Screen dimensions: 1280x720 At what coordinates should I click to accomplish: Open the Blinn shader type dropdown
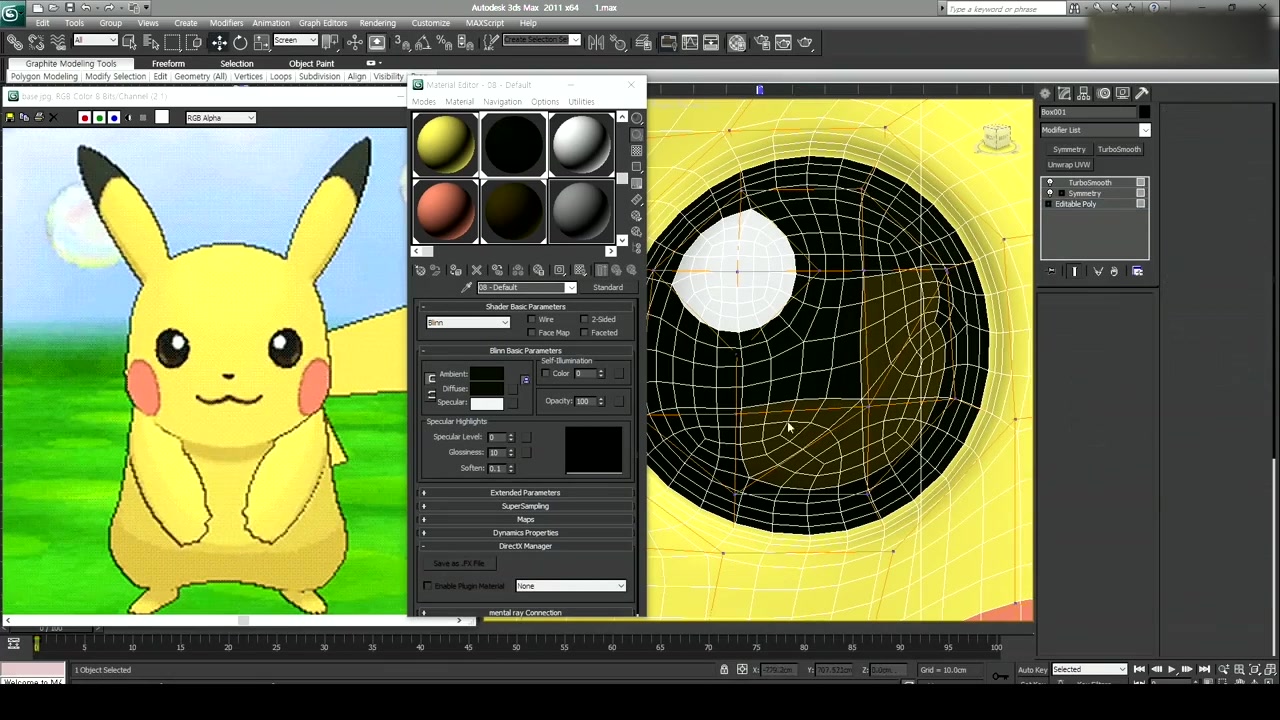[468, 323]
